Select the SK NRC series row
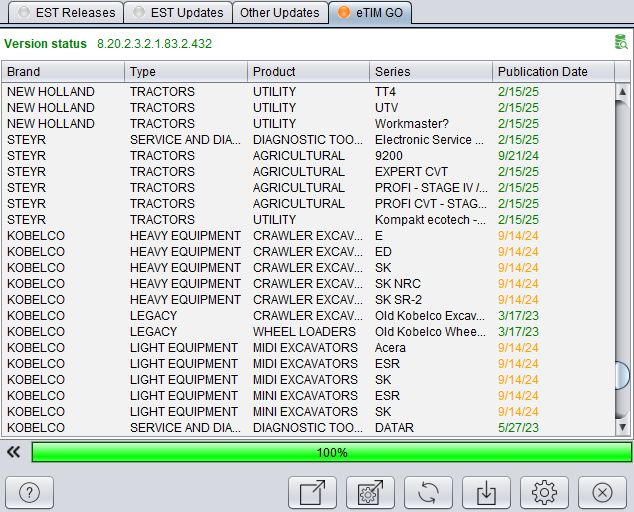The width and height of the screenshot is (634, 512). pos(308,284)
